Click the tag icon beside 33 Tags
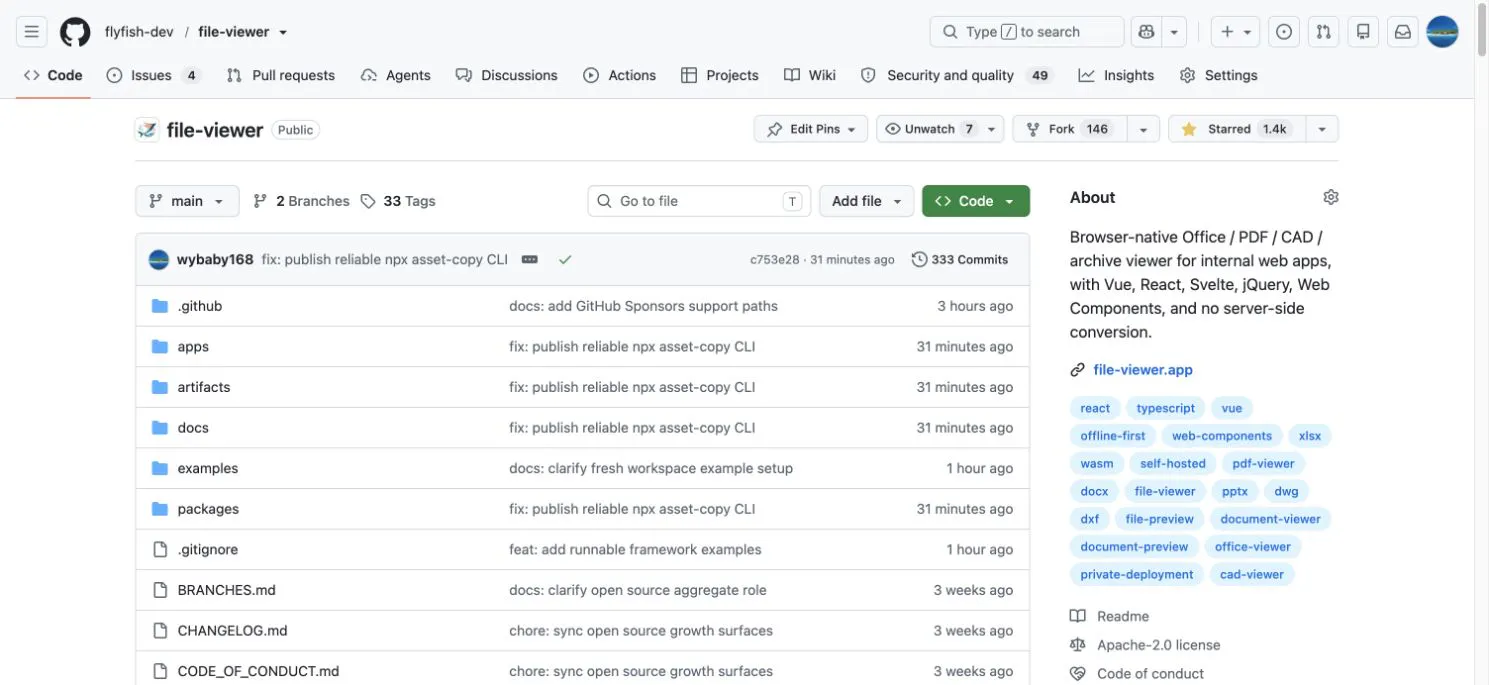This screenshot has width=1489, height=685. click(368, 201)
